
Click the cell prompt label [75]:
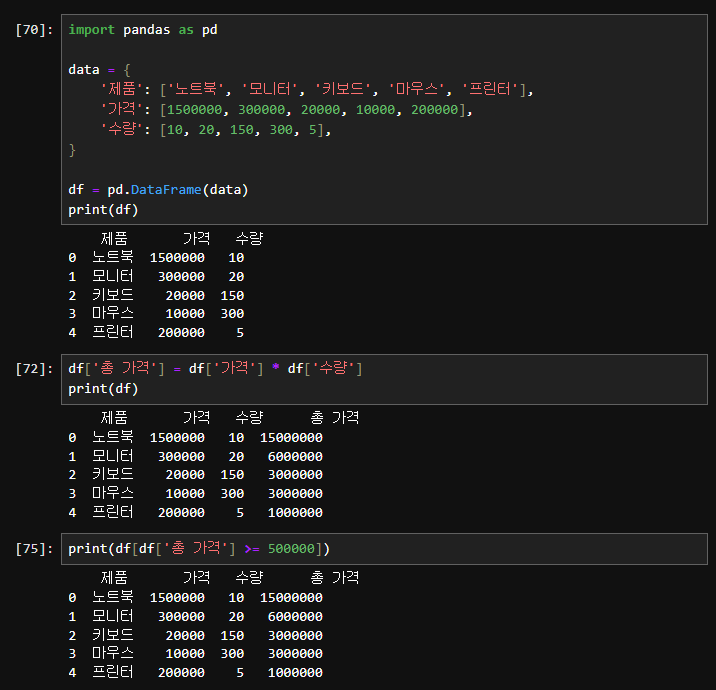(x=34, y=549)
